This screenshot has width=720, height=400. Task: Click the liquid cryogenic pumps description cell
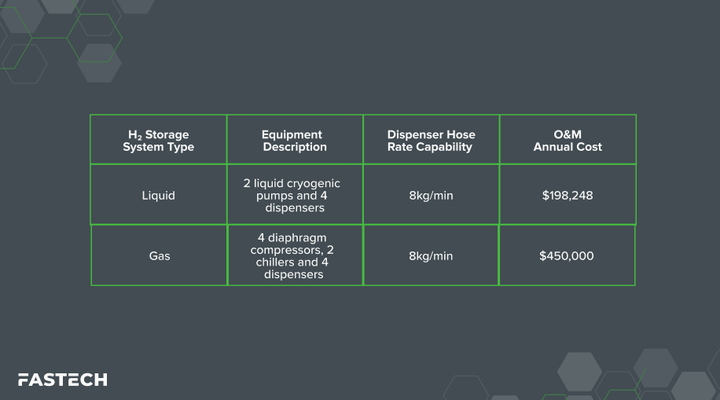[295, 195]
